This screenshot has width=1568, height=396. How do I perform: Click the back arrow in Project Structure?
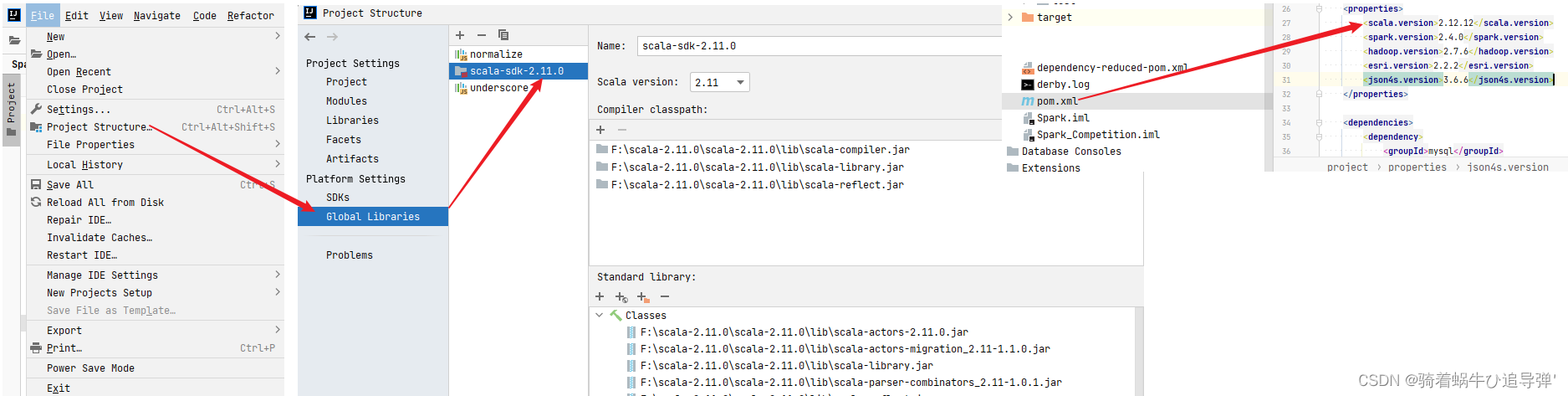[x=310, y=37]
